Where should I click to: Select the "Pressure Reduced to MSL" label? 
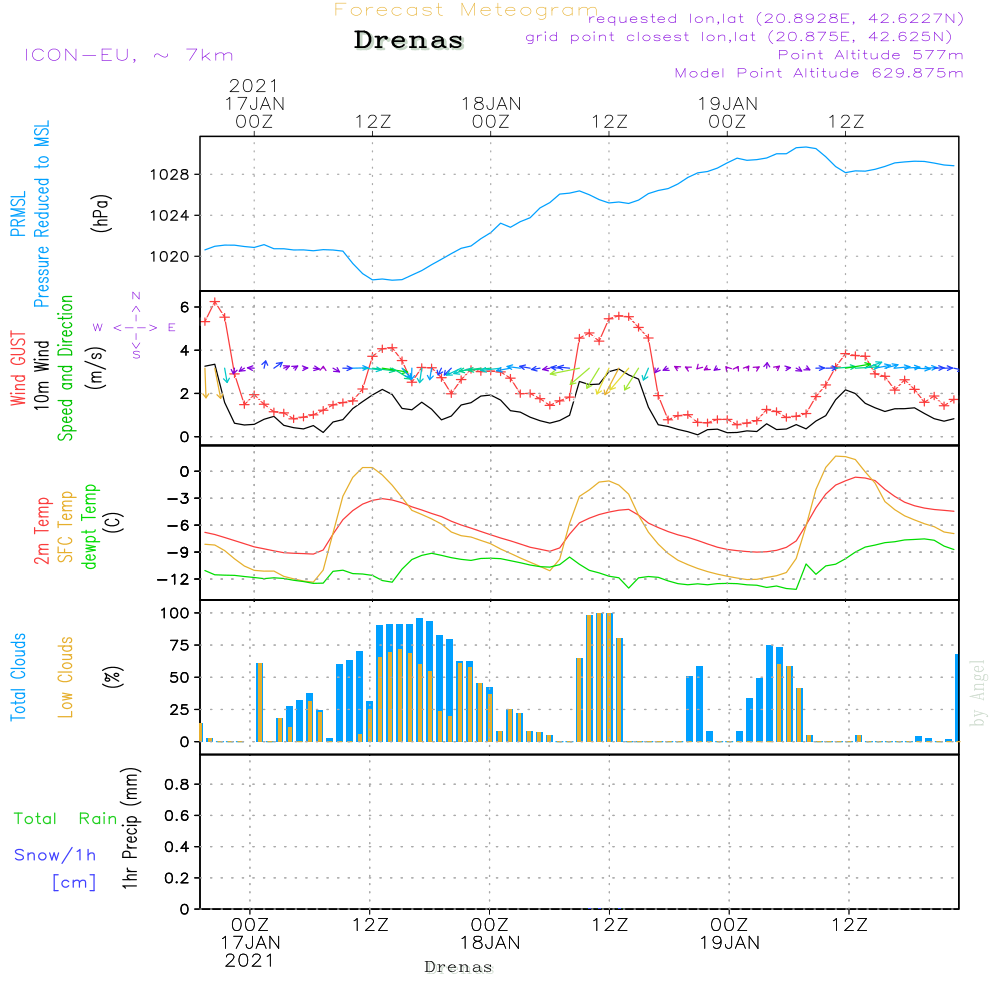coord(41,214)
